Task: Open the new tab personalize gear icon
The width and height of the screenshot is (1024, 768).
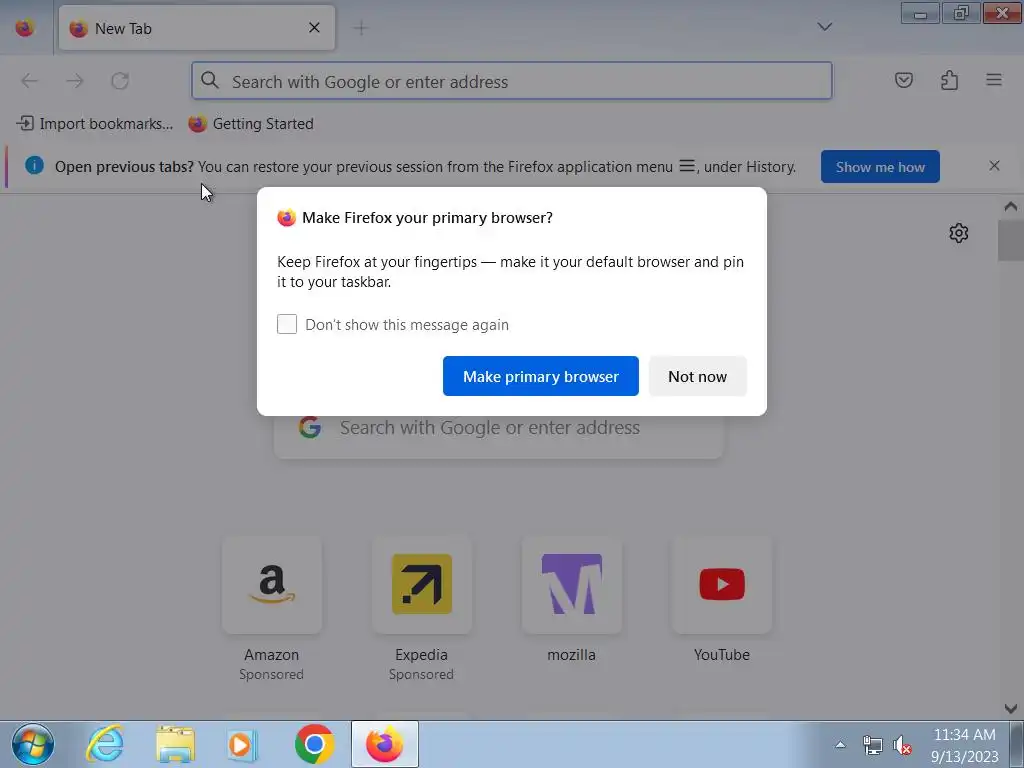Action: (958, 232)
